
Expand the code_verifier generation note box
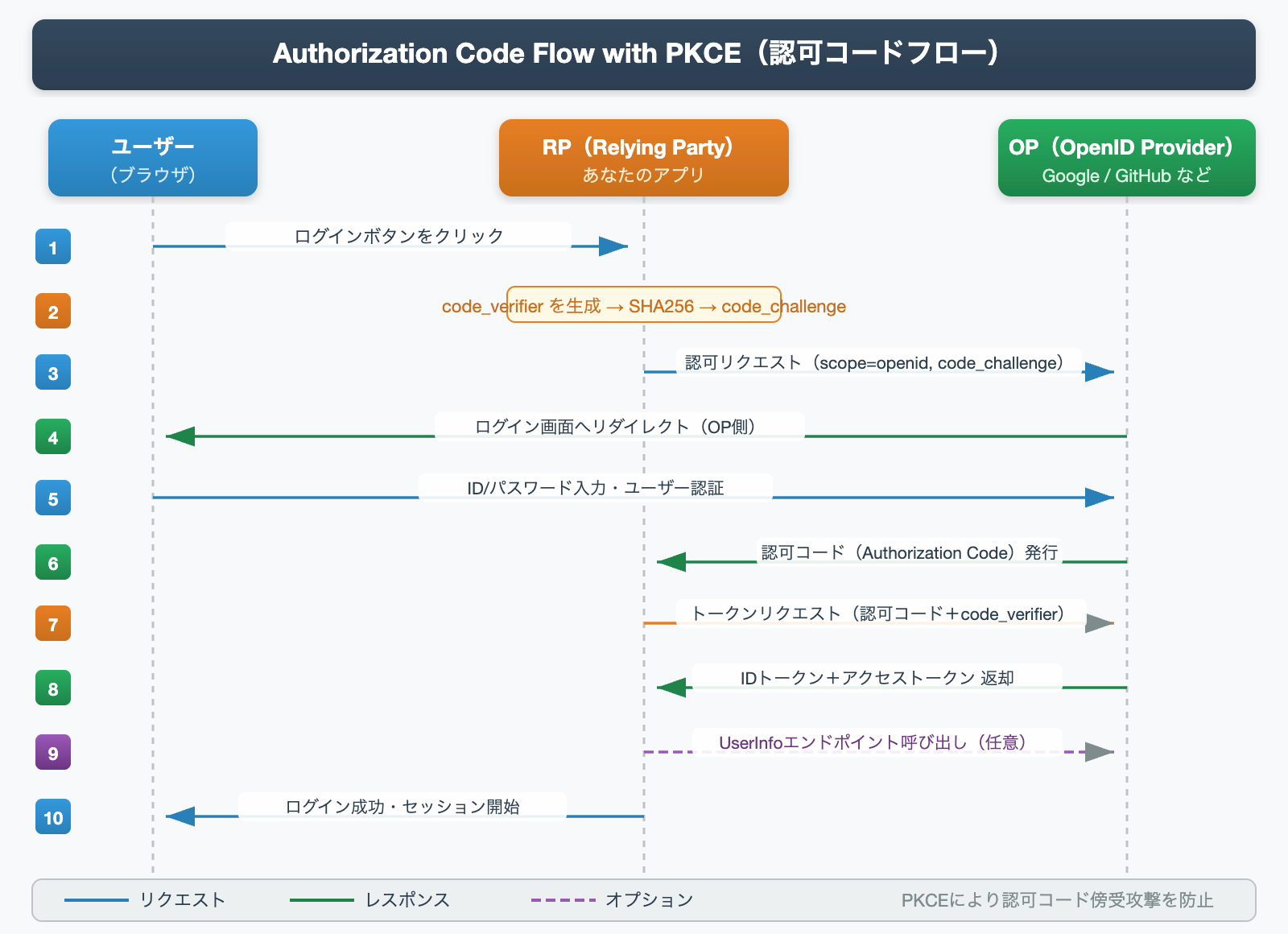coord(643,306)
